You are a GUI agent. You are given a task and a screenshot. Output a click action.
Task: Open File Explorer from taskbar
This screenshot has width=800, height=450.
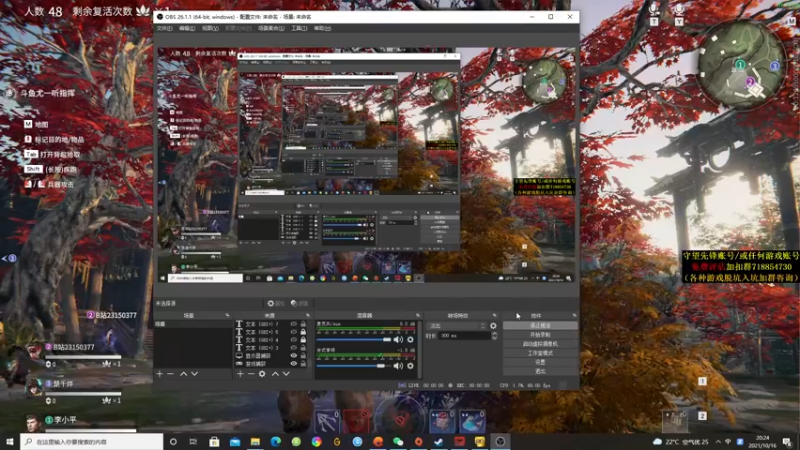[255, 441]
